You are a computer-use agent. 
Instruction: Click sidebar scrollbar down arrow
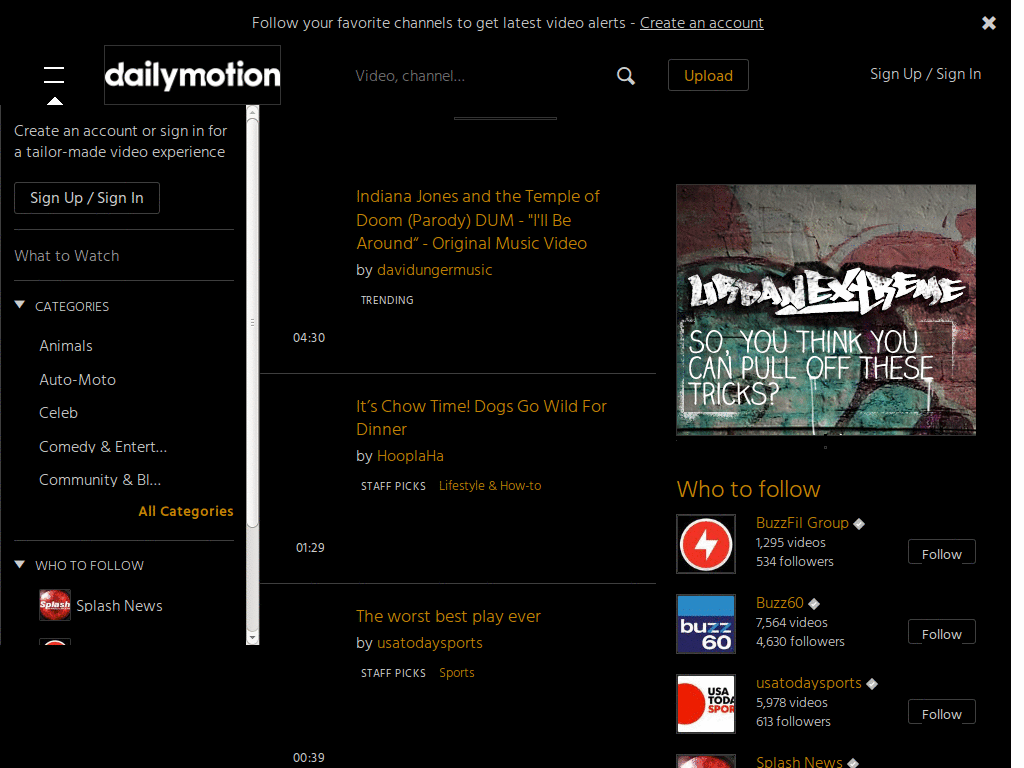pos(253,637)
